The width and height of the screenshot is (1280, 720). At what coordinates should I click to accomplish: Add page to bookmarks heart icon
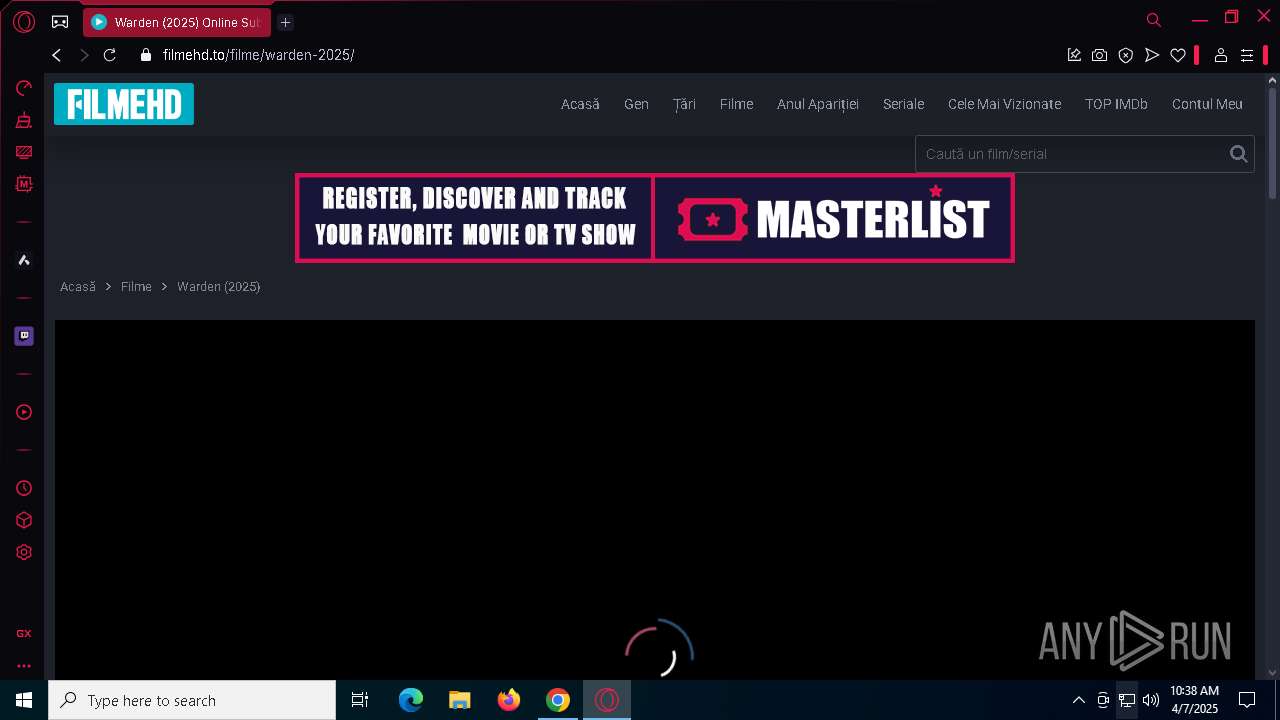point(1178,55)
